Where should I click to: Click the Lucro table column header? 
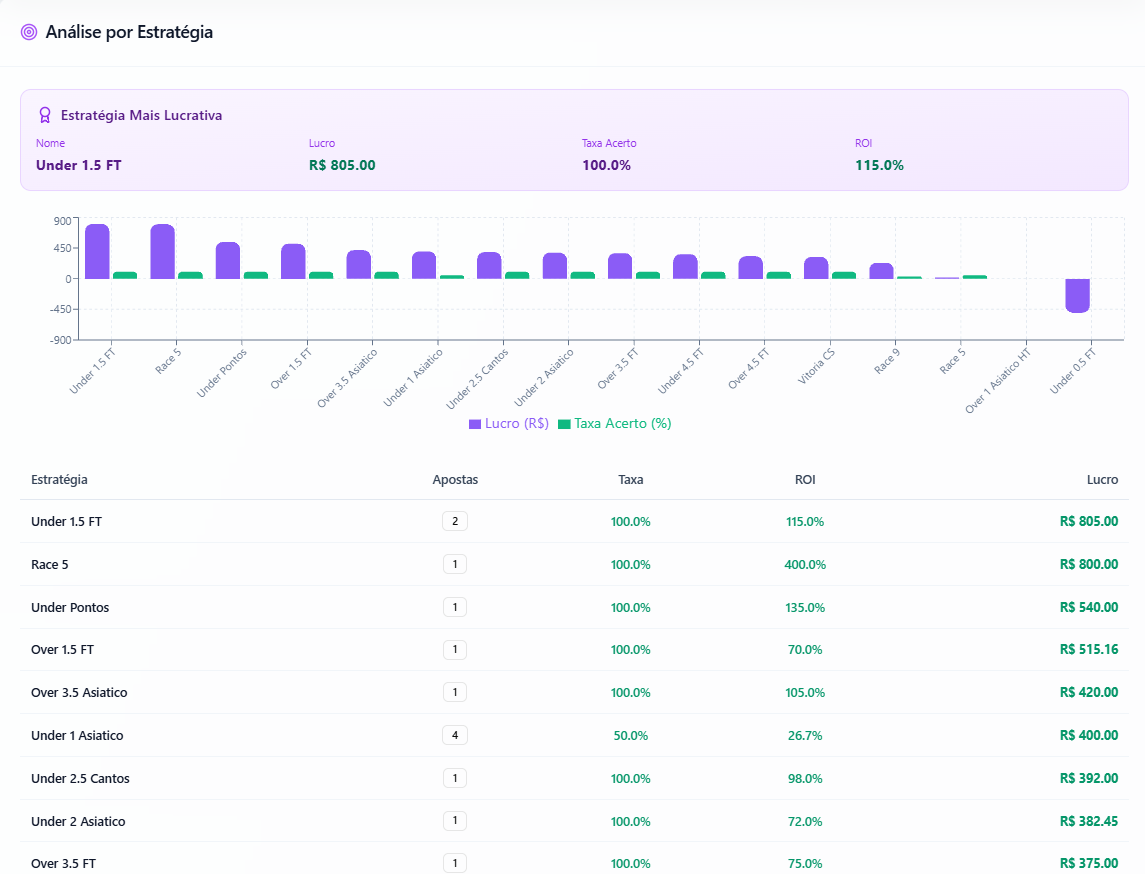pyautogui.click(x=1102, y=480)
